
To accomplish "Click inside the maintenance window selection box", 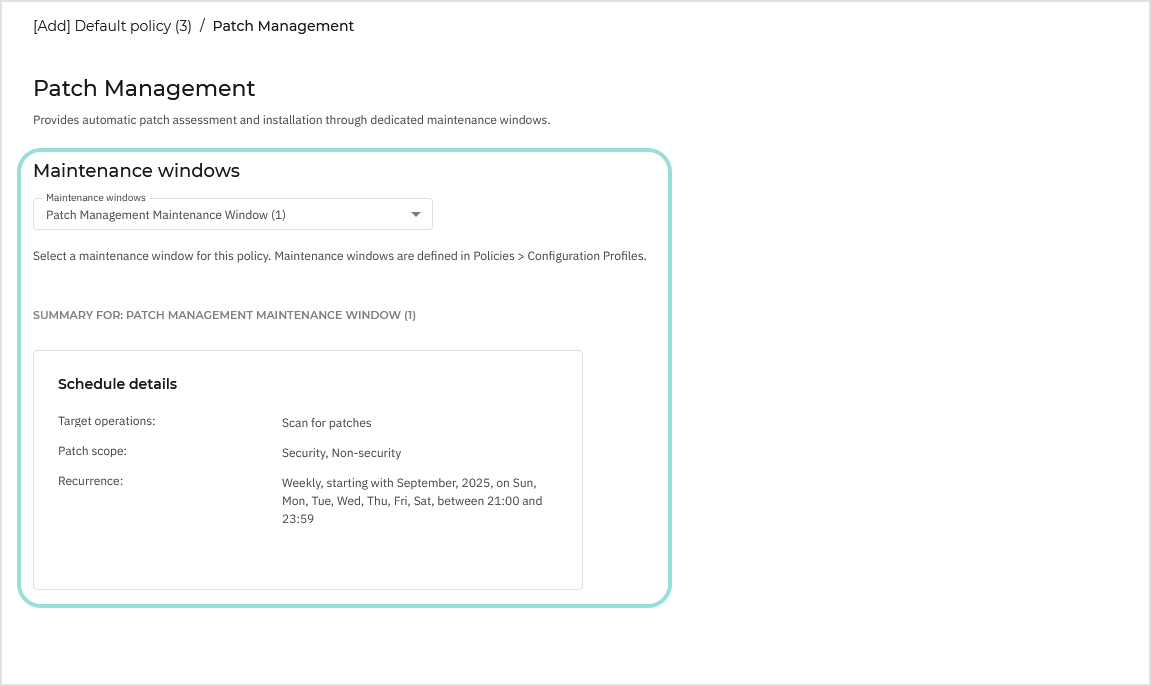I will [232, 214].
